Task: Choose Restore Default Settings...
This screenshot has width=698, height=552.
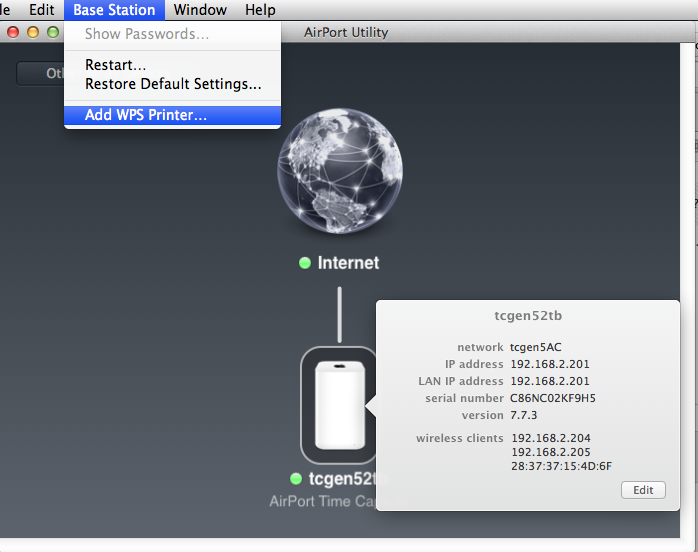Action: (172, 84)
